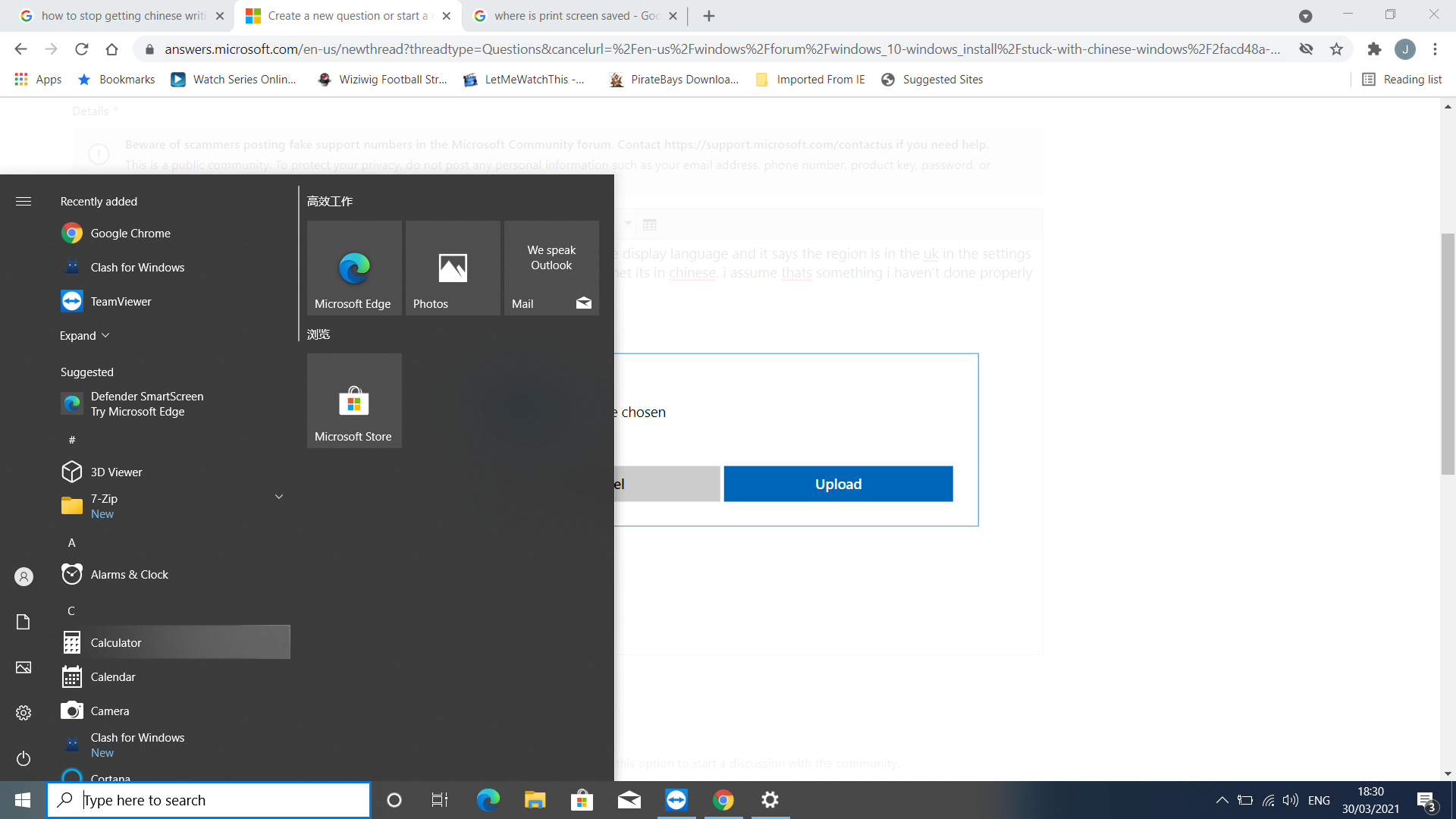Click the Upload button
The width and height of the screenshot is (1456, 819).
click(838, 484)
